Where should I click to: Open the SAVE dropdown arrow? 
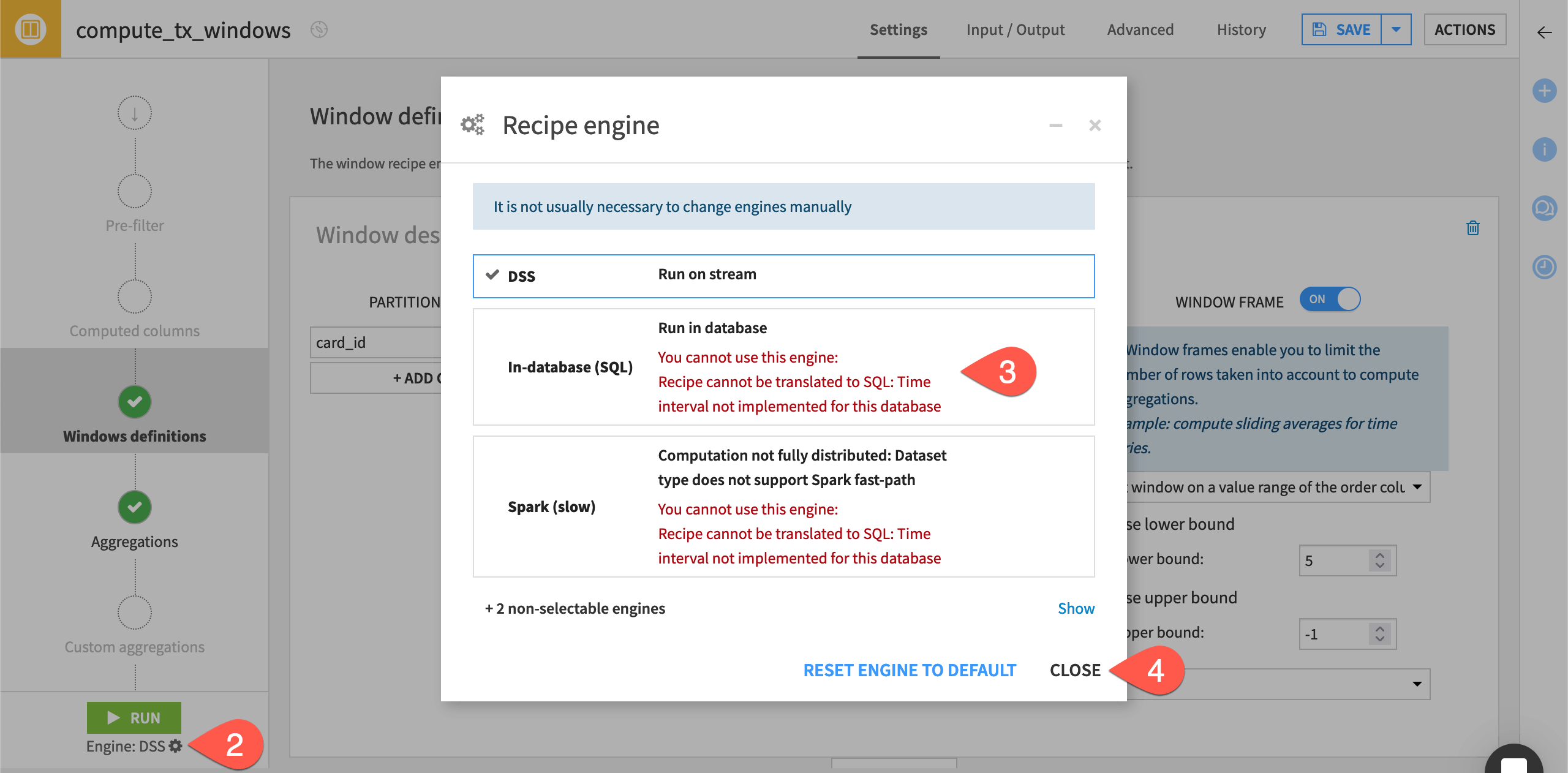1396,29
